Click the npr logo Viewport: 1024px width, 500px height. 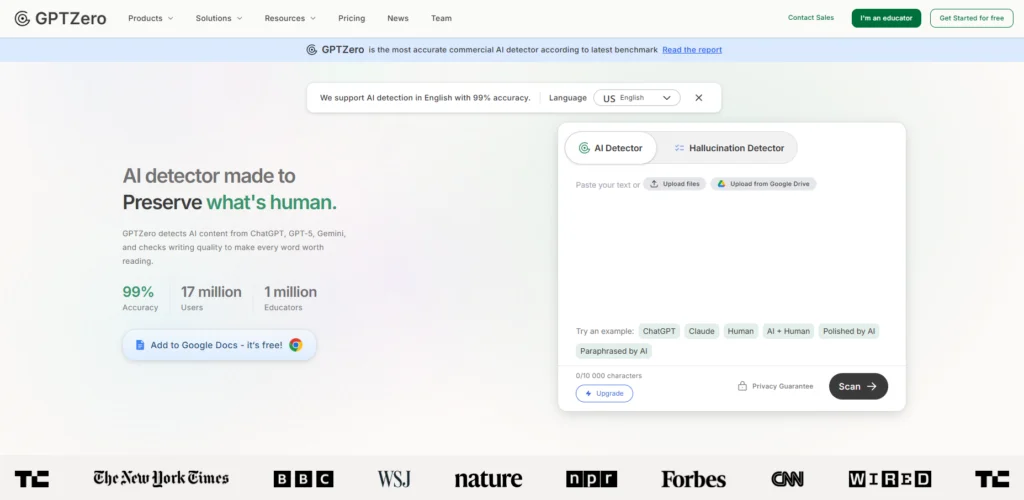[592, 479]
